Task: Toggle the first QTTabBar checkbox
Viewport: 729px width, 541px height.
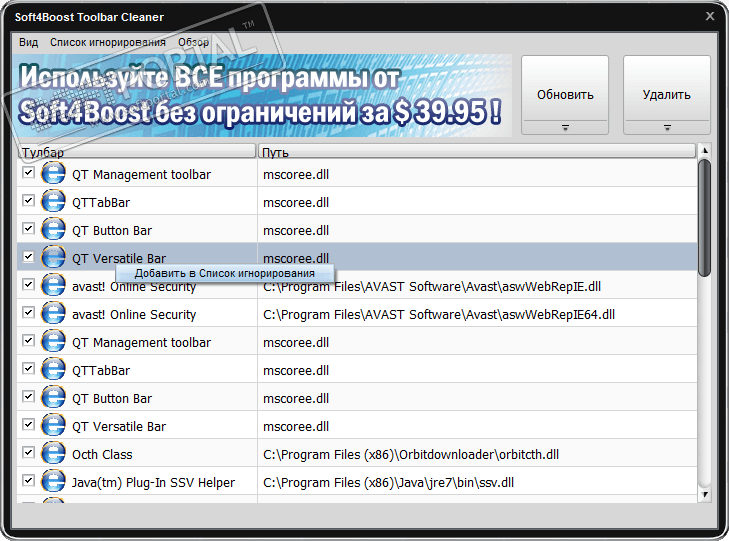Action: point(28,200)
